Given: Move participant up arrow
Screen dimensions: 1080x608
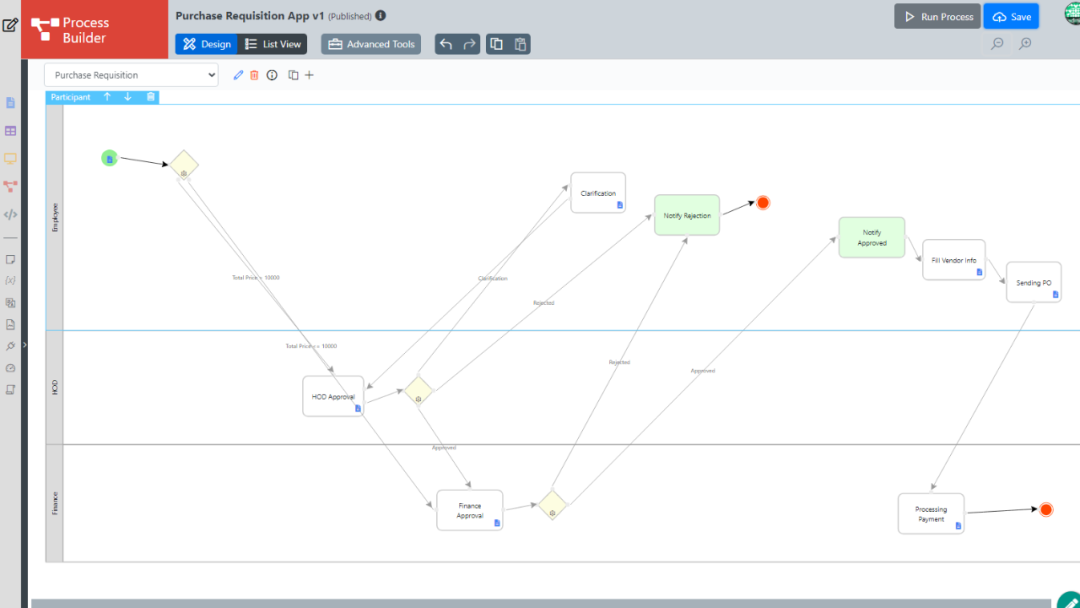Looking at the screenshot, I should tap(107, 97).
